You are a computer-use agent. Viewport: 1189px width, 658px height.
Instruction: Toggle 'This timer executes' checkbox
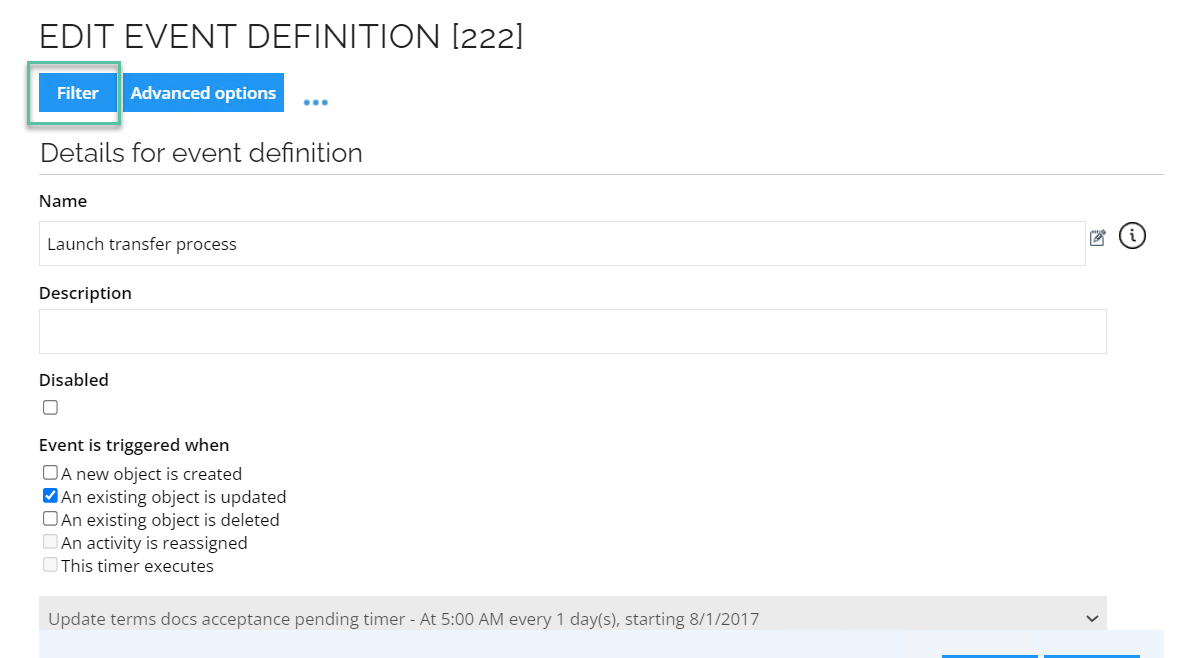[50, 565]
